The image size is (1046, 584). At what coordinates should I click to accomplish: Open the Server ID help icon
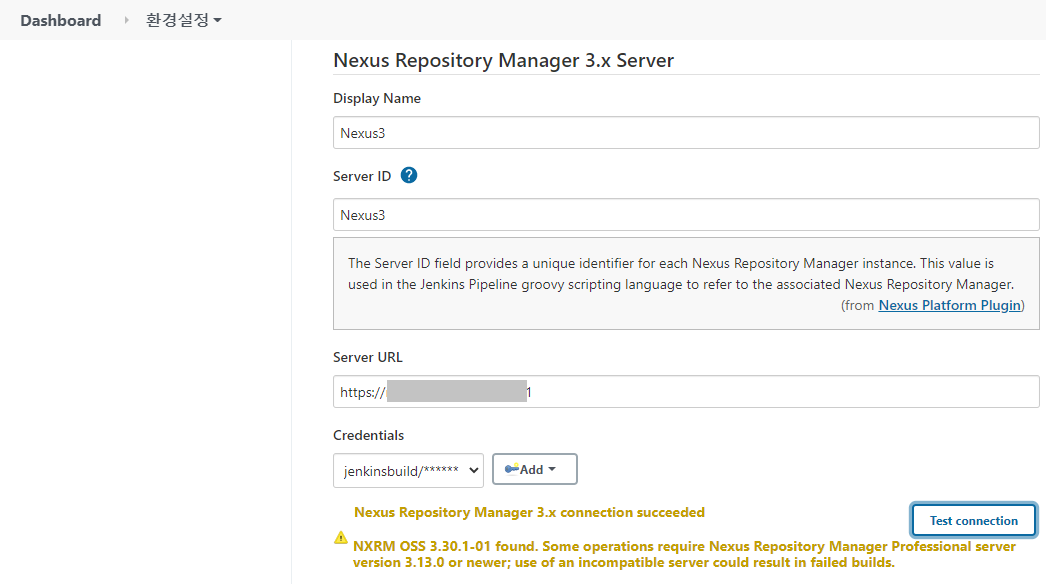coord(409,176)
